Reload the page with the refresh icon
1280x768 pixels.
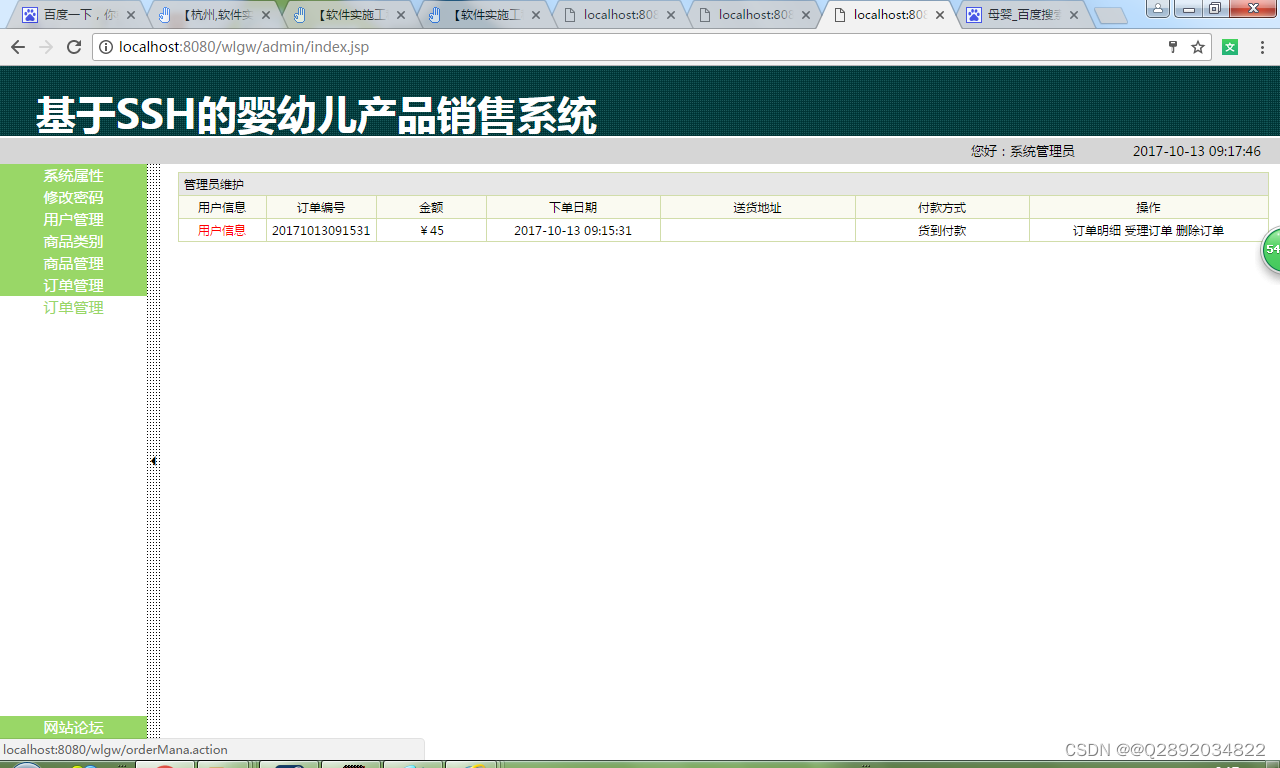coord(74,47)
